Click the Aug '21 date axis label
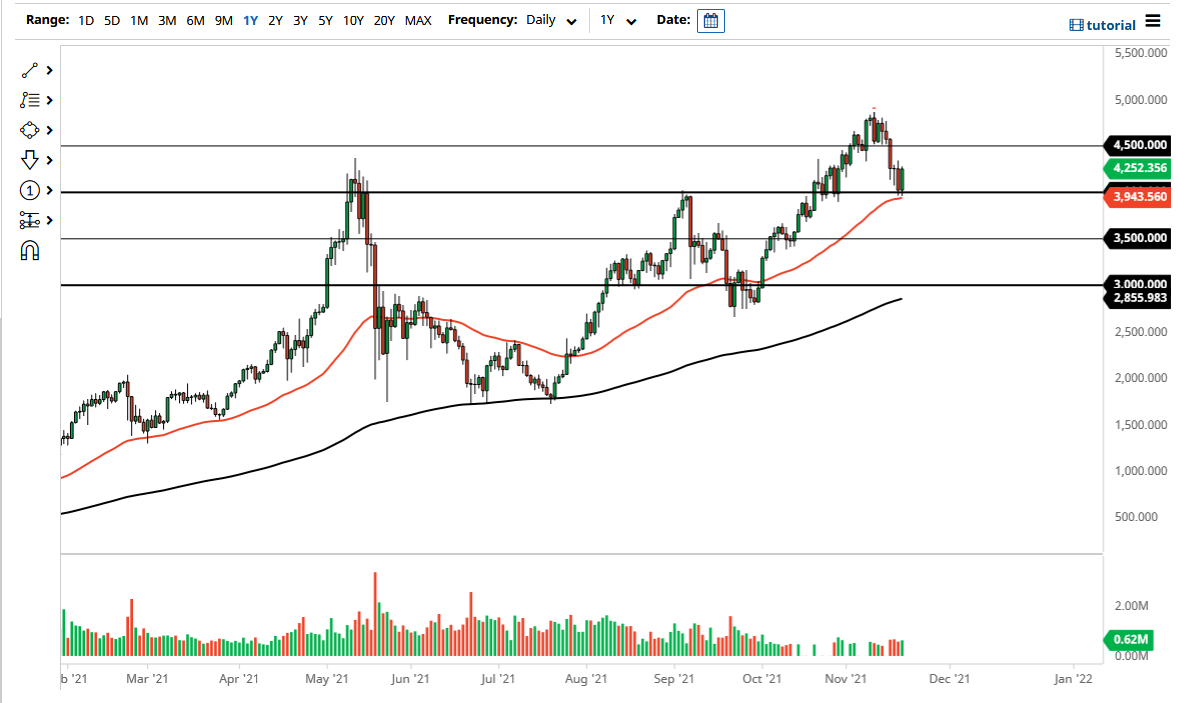Image resolution: width=1178 pixels, height=703 pixels. pos(586,679)
